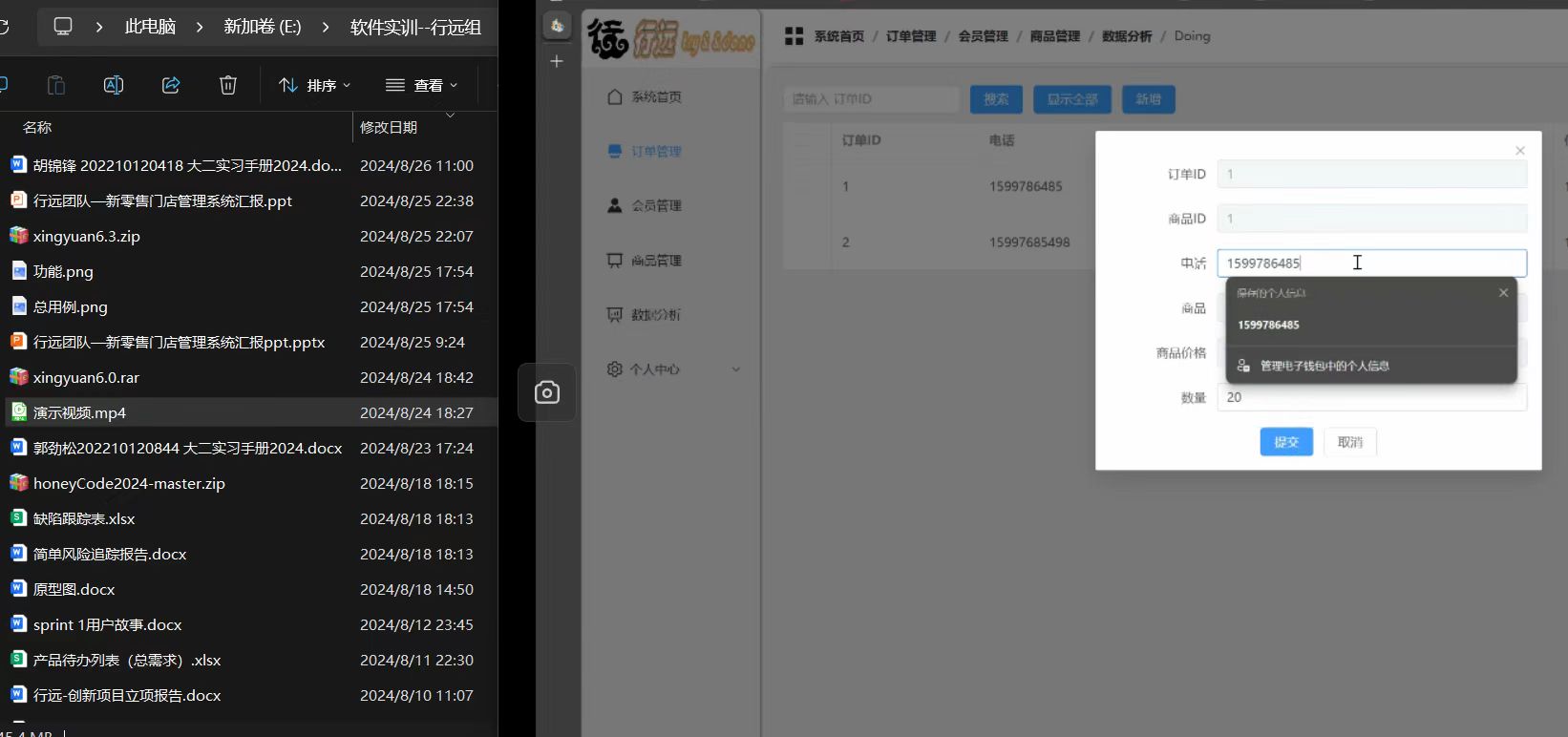Click chevron after 新加卷 (E:) in address bar
This screenshot has height=737, width=1568.
pyautogui.click(x=326, y=27)
